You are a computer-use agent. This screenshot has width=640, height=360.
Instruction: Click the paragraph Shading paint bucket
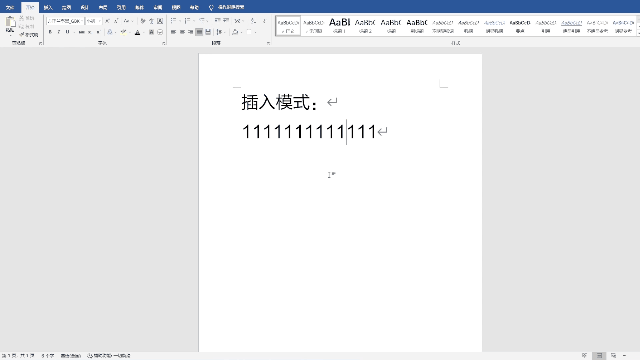coord(235,32)
